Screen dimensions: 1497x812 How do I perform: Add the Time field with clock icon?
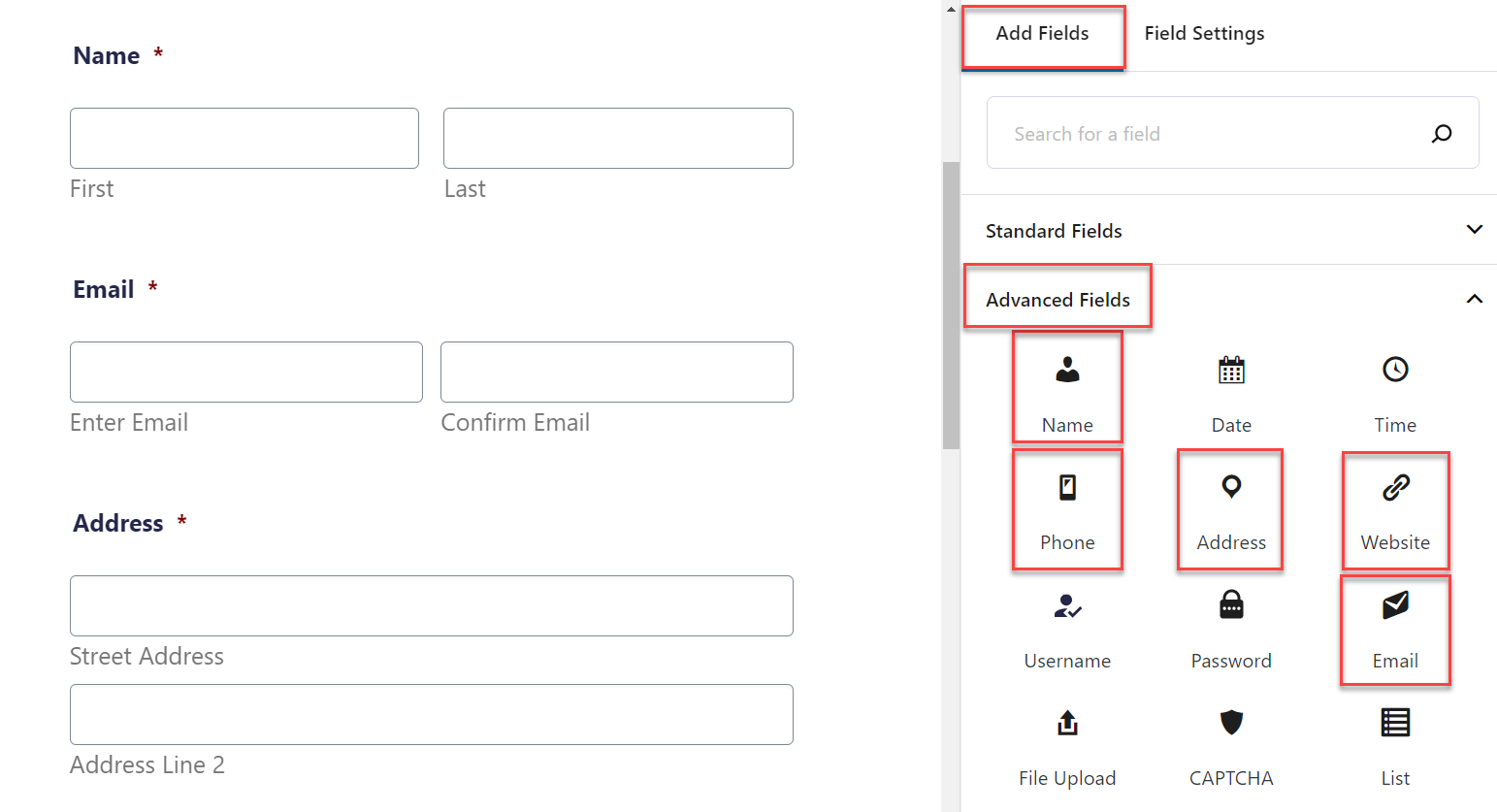(1395, 387)
